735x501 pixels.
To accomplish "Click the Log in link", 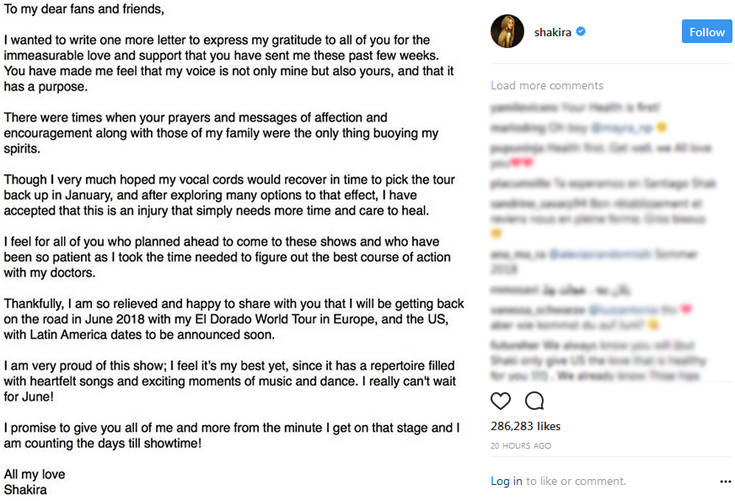I will (x=507, y=481).
